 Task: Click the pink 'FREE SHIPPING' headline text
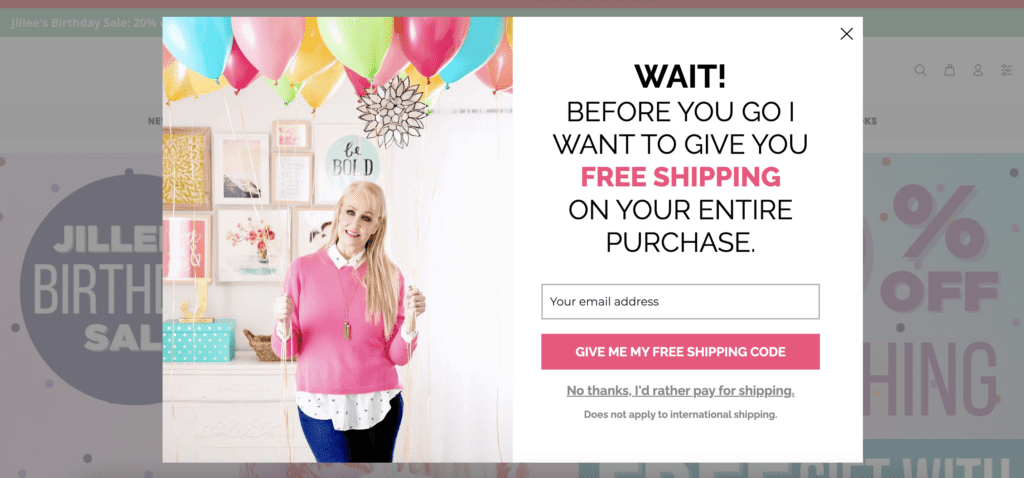pos(680,177)
